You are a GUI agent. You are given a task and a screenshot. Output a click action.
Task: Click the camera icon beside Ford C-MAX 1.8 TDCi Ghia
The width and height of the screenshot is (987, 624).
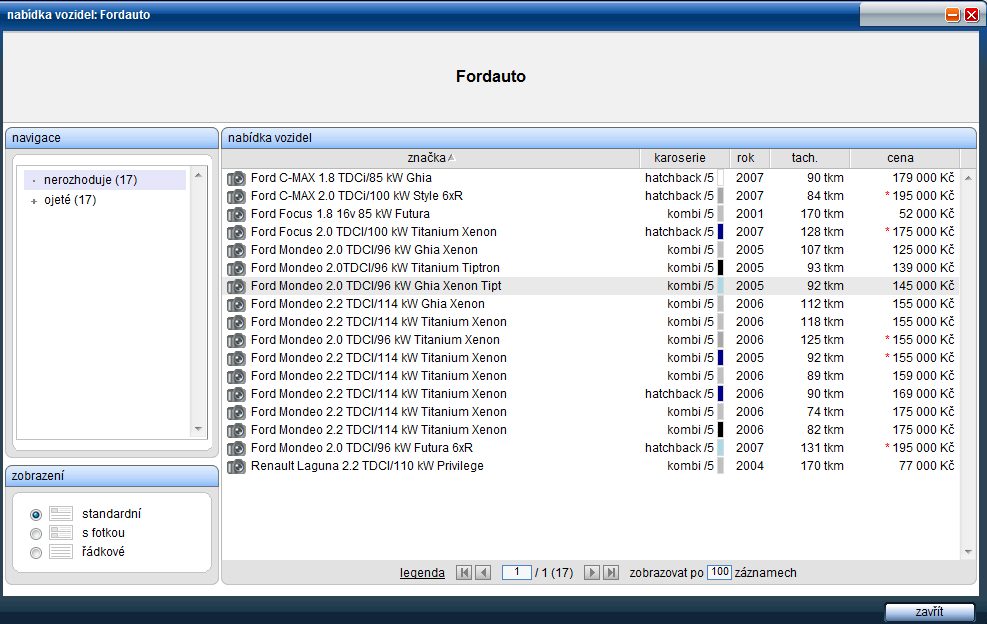(236, 178)
